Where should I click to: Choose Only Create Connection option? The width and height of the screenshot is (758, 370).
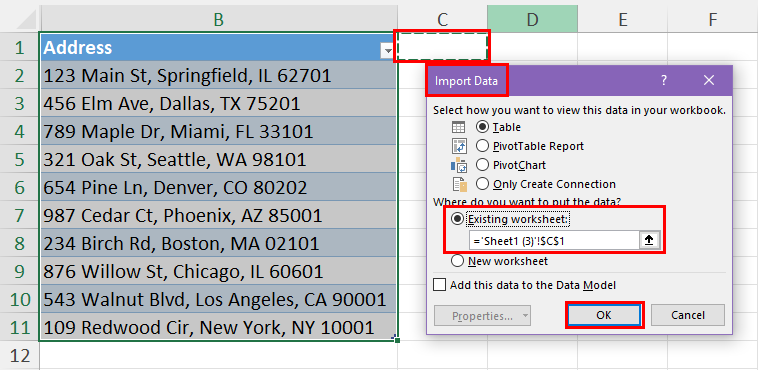pos(482,184)
